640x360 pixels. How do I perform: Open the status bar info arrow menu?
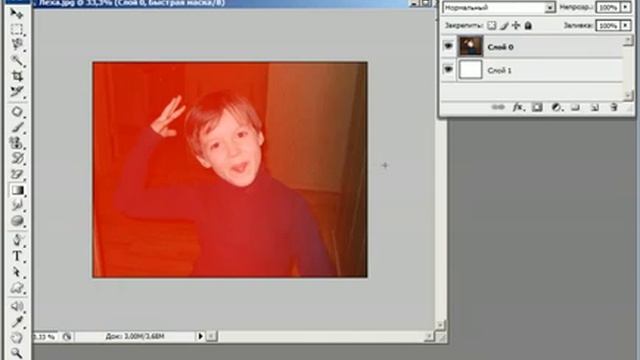[200, 336]
